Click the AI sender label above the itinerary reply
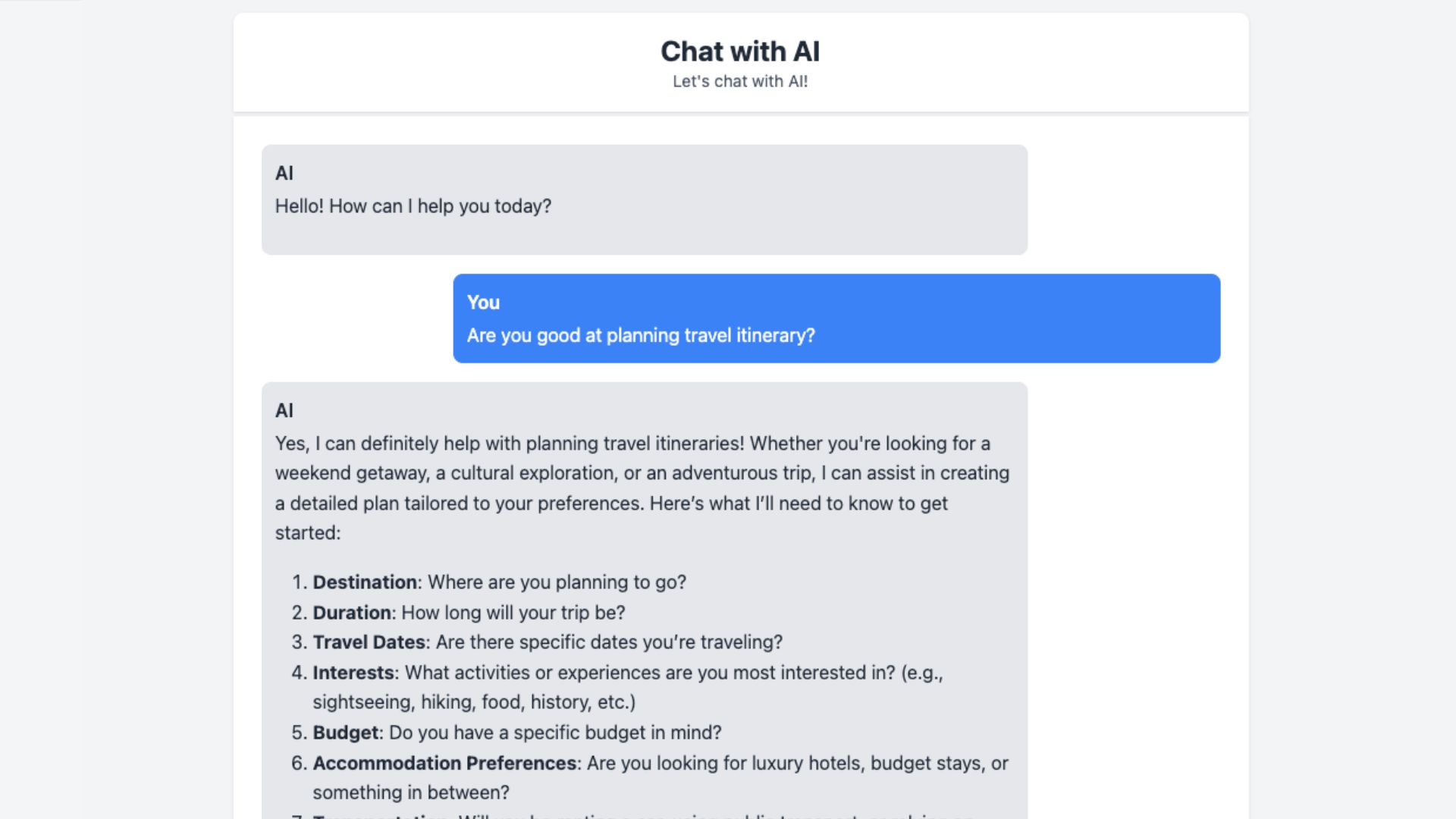Viewport: 1456px width, 819px height. (284, 411)
